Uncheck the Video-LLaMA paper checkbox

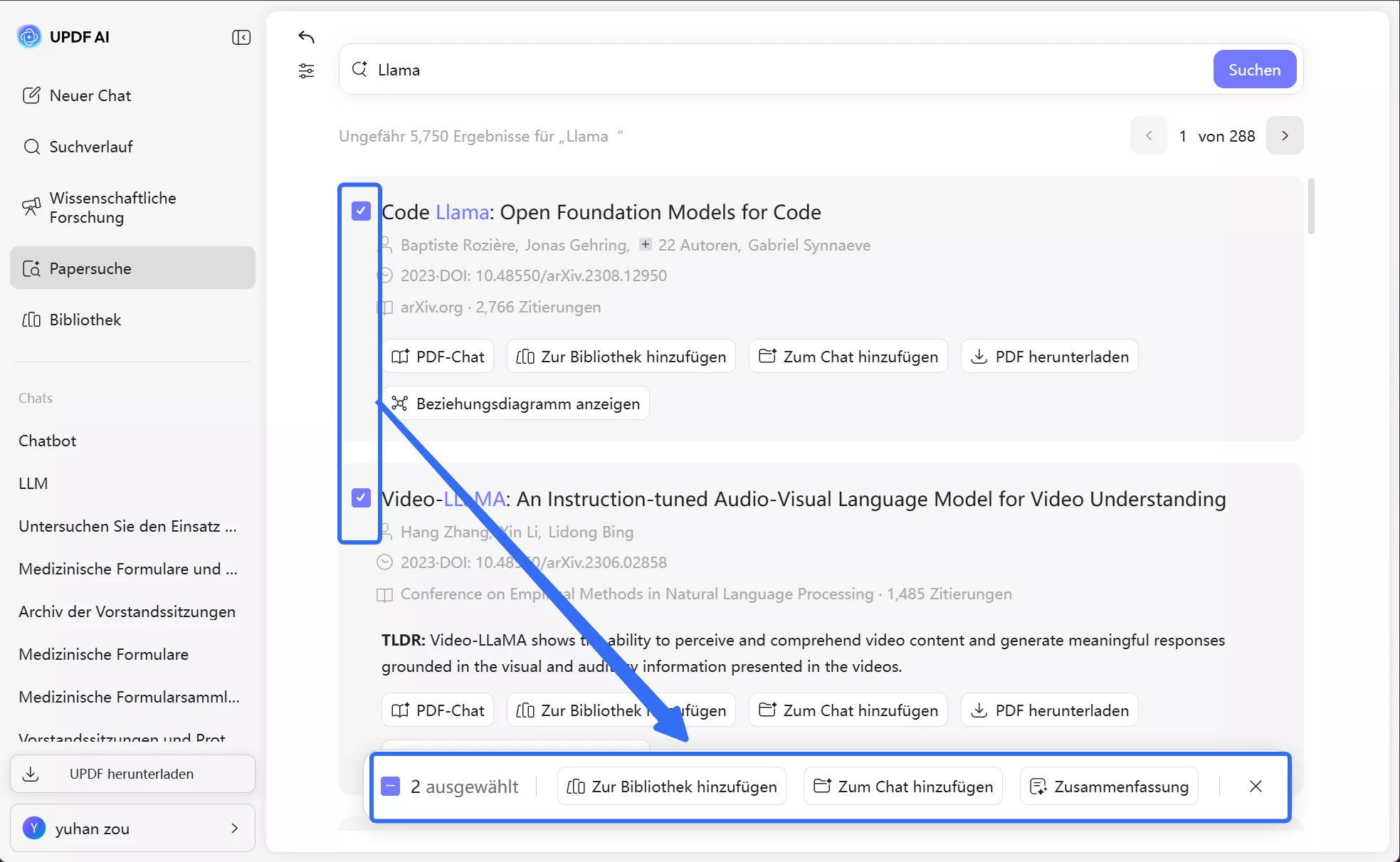[x=361, y=498]
